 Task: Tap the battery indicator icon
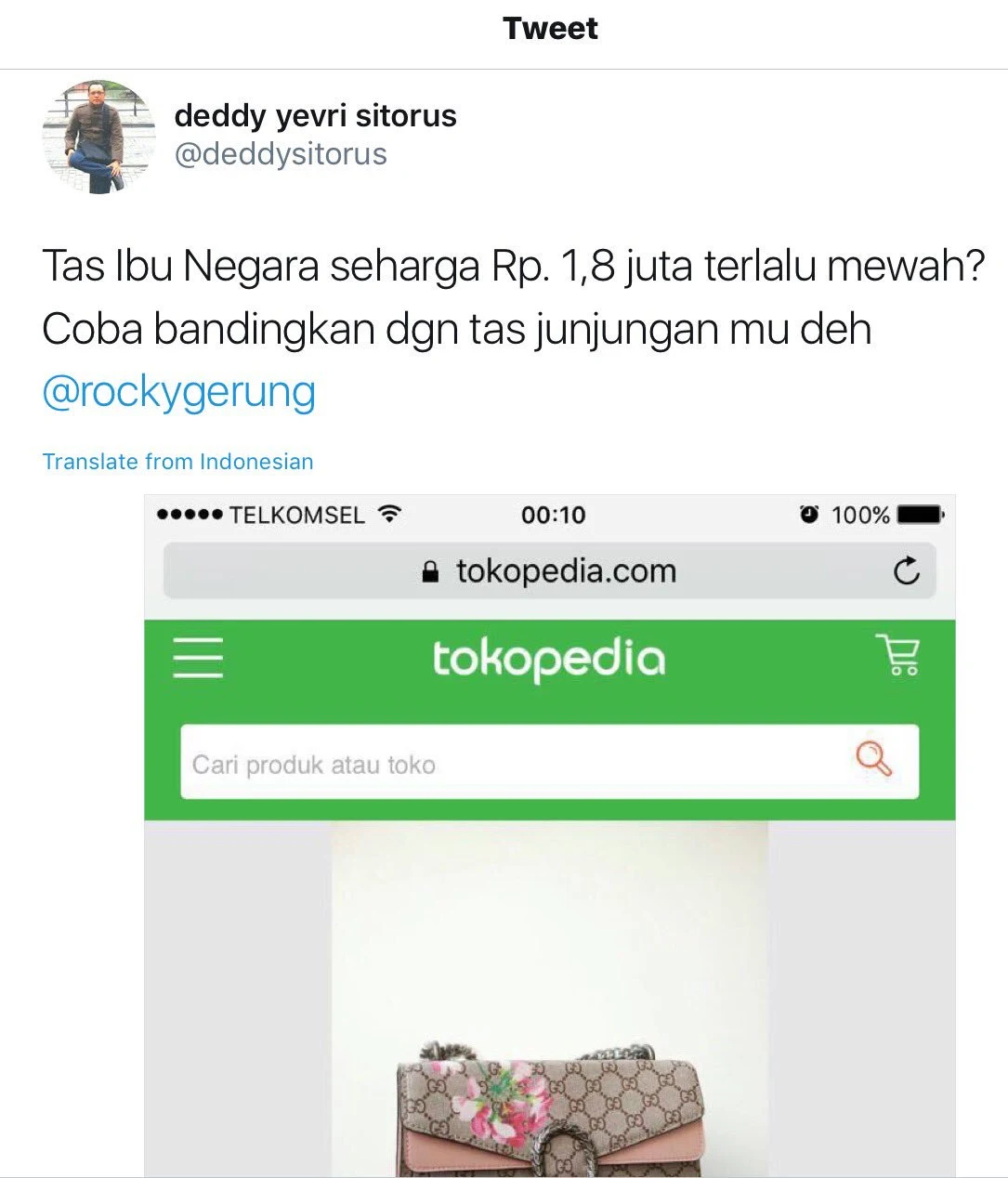(920, 514)
